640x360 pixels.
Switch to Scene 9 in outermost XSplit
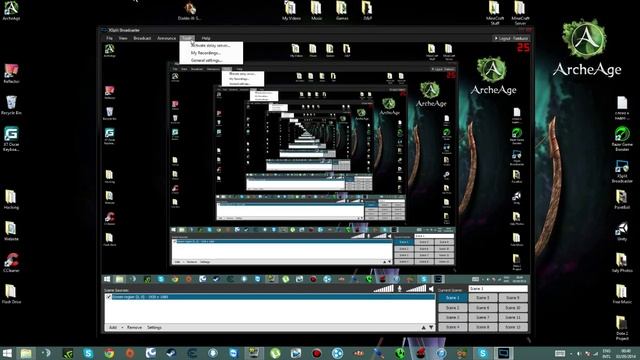coord(513,298)
